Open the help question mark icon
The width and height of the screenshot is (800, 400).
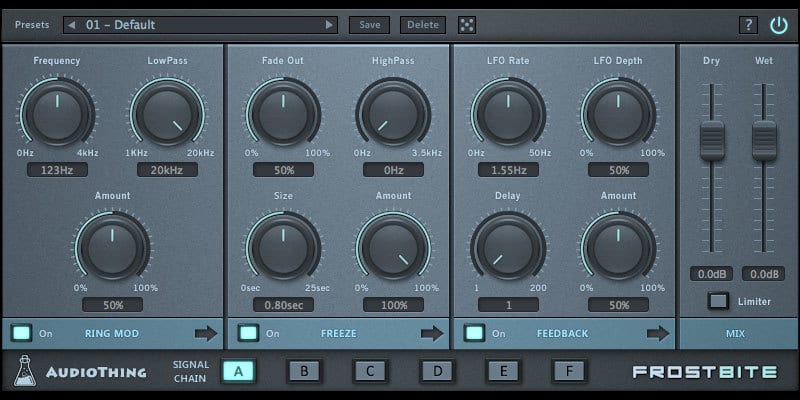[x=748, y=24]
